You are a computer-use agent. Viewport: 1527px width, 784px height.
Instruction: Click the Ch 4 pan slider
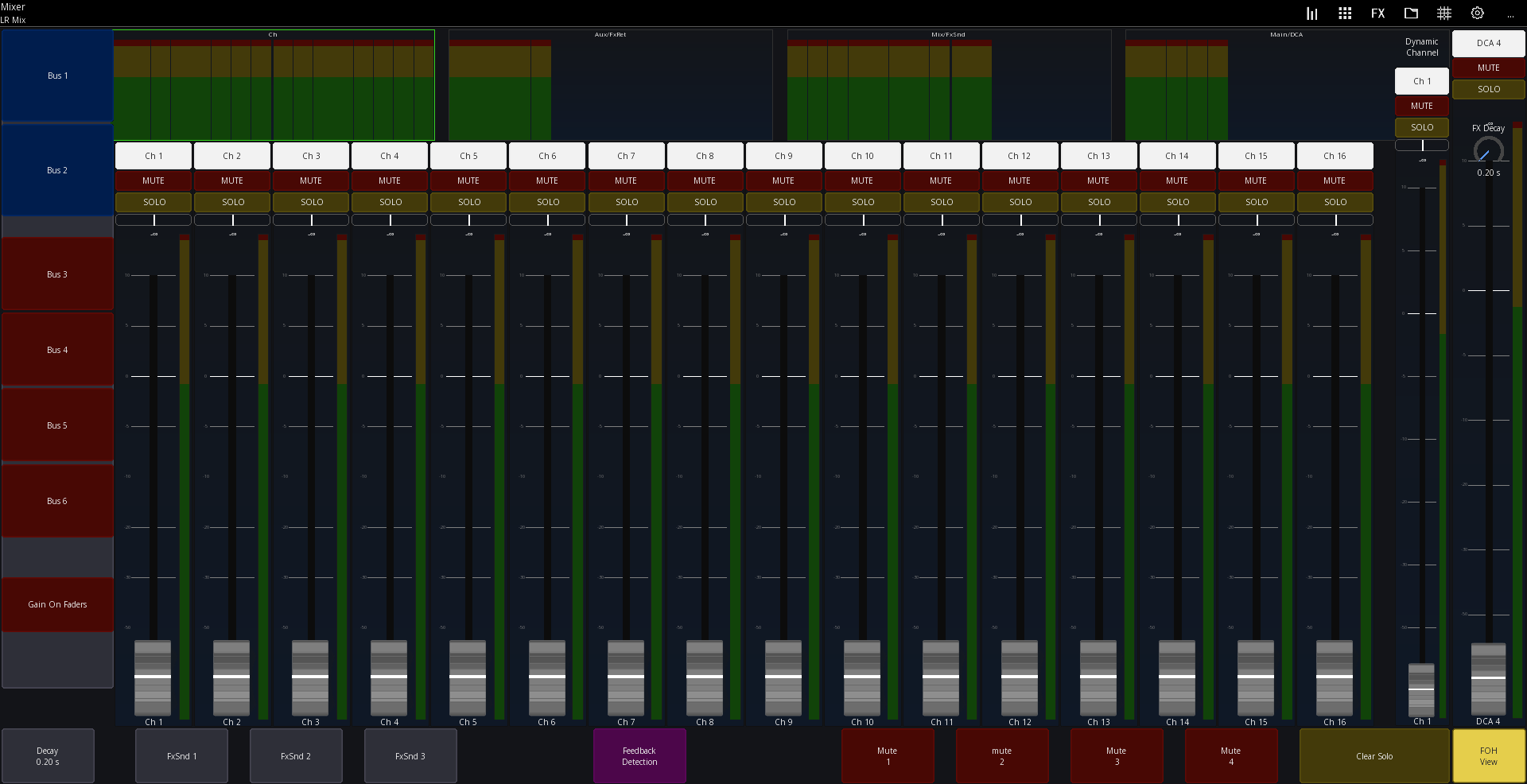point(390,220)
